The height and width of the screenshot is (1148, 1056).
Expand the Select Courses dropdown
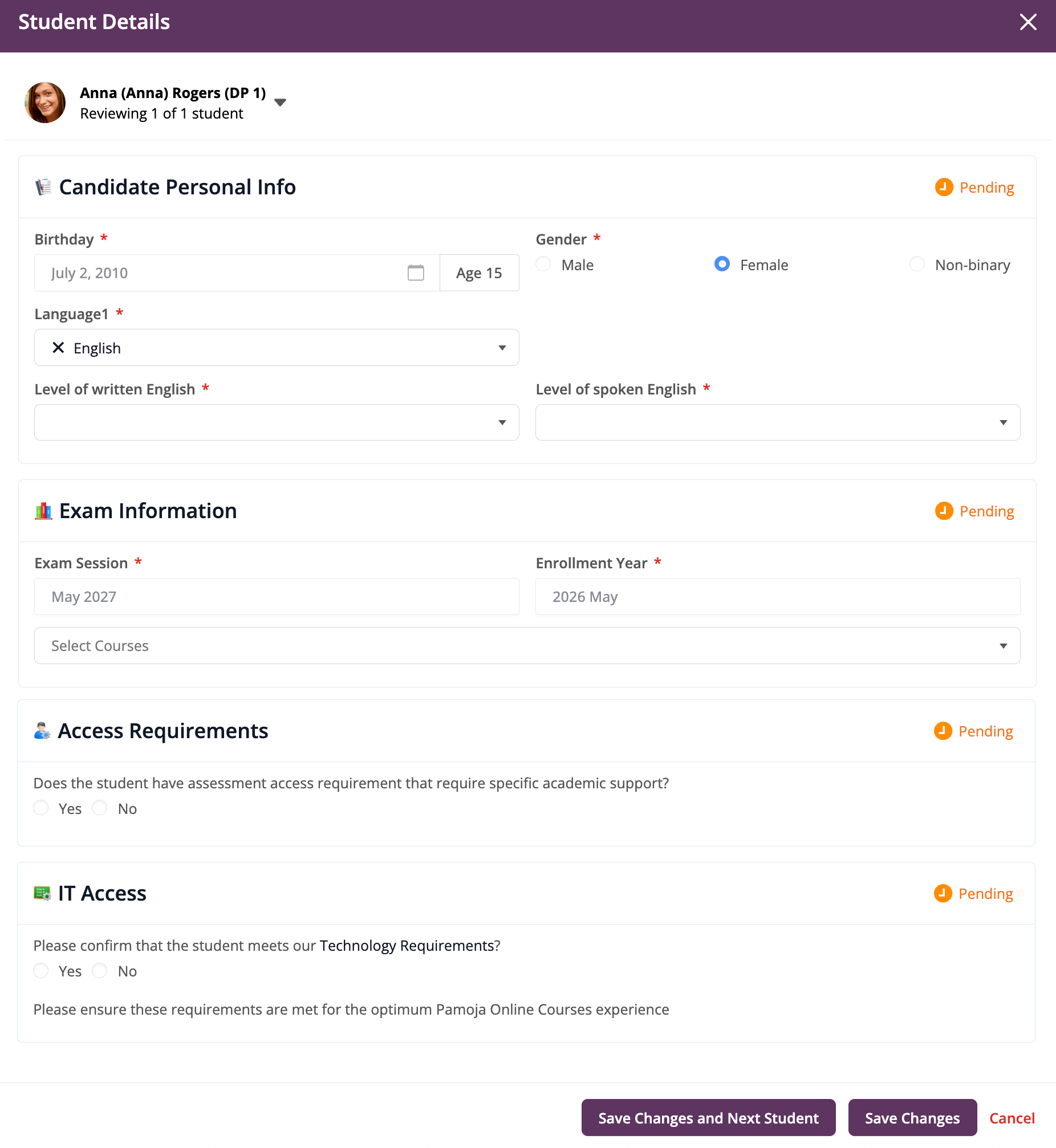[x=527, y=646]
